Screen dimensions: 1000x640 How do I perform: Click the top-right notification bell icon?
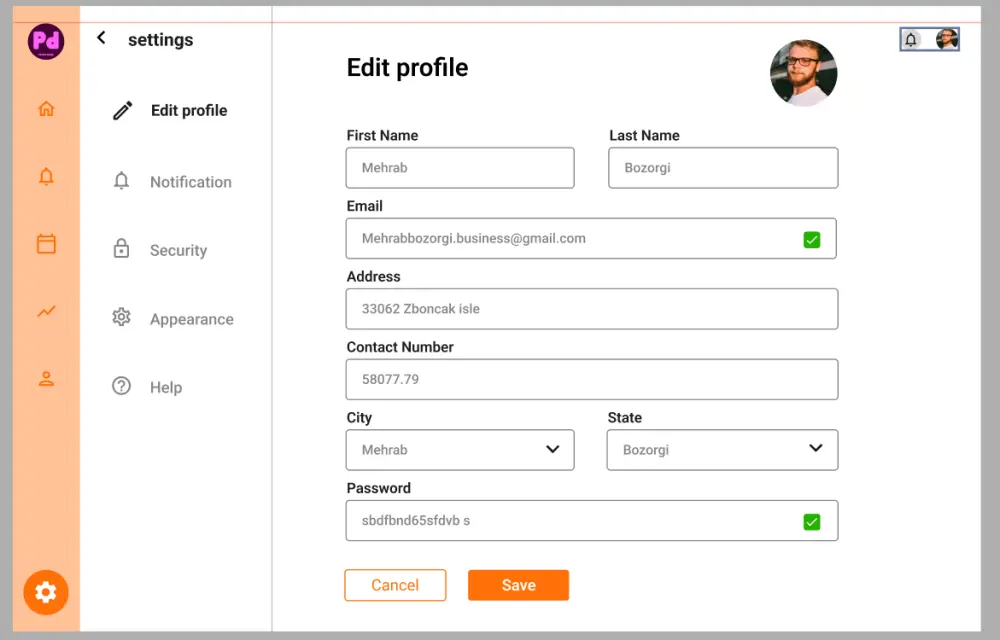point(911,40)
